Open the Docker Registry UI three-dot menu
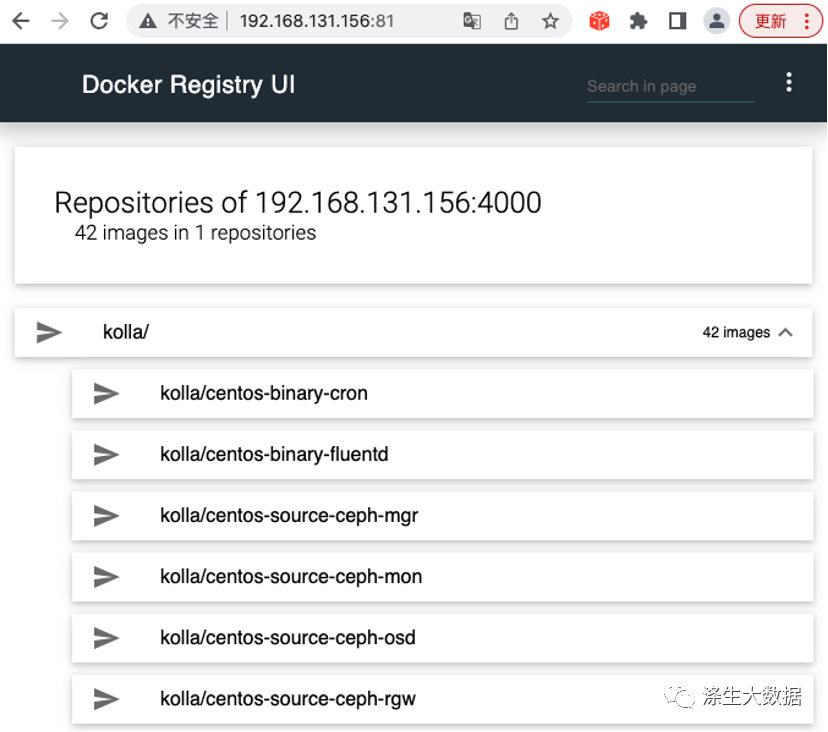Screen dimensions: 828x732 coord(788,82)
